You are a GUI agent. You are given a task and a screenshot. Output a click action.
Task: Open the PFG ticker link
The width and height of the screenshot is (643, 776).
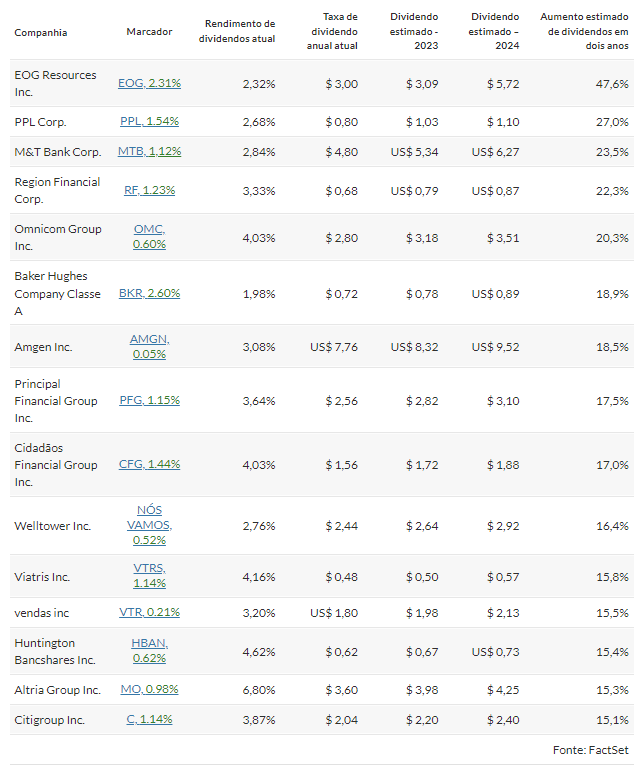(x=149, y=400)
